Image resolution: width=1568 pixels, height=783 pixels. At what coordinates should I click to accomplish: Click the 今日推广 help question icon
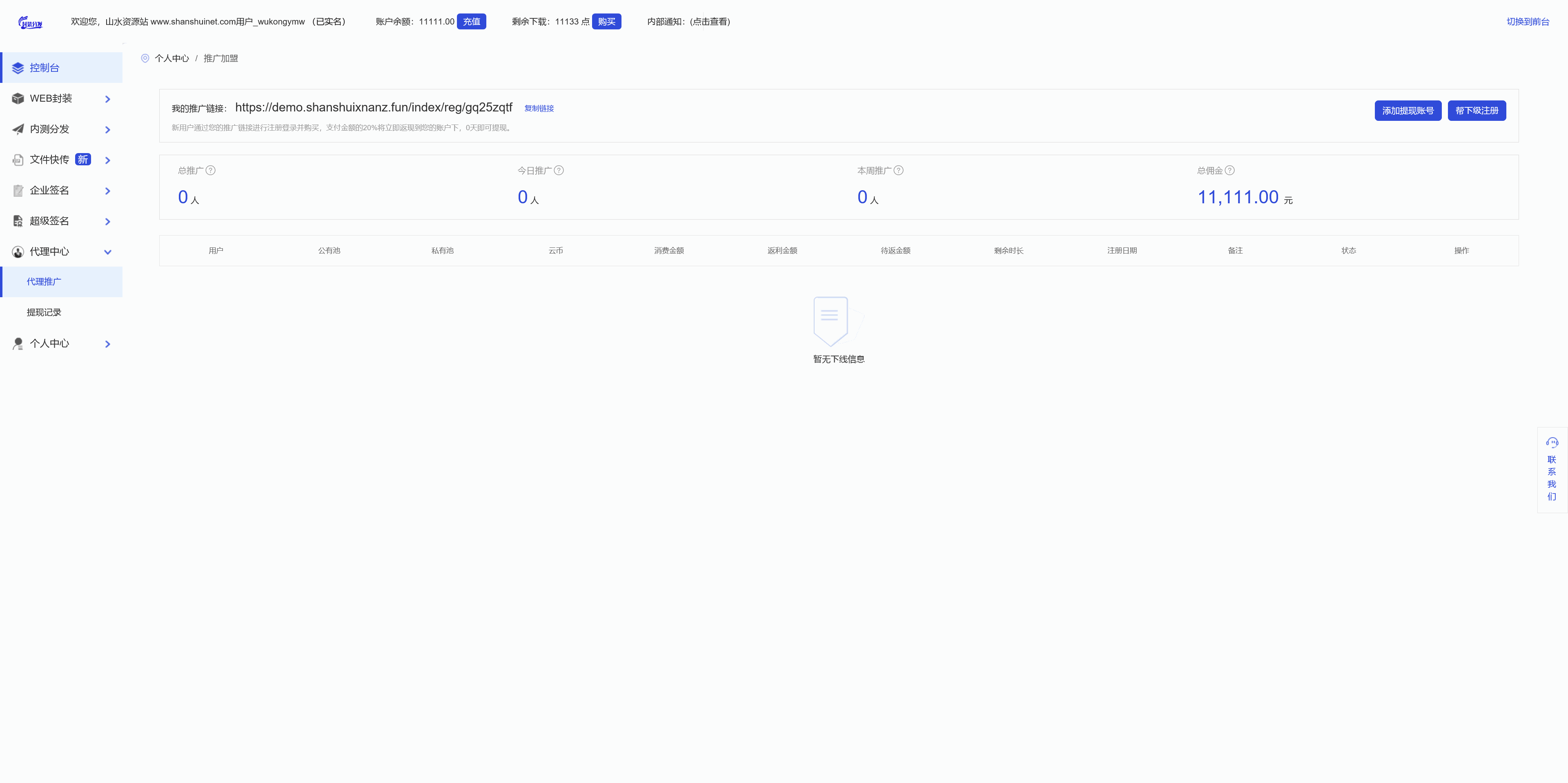(x=559, y=170)
